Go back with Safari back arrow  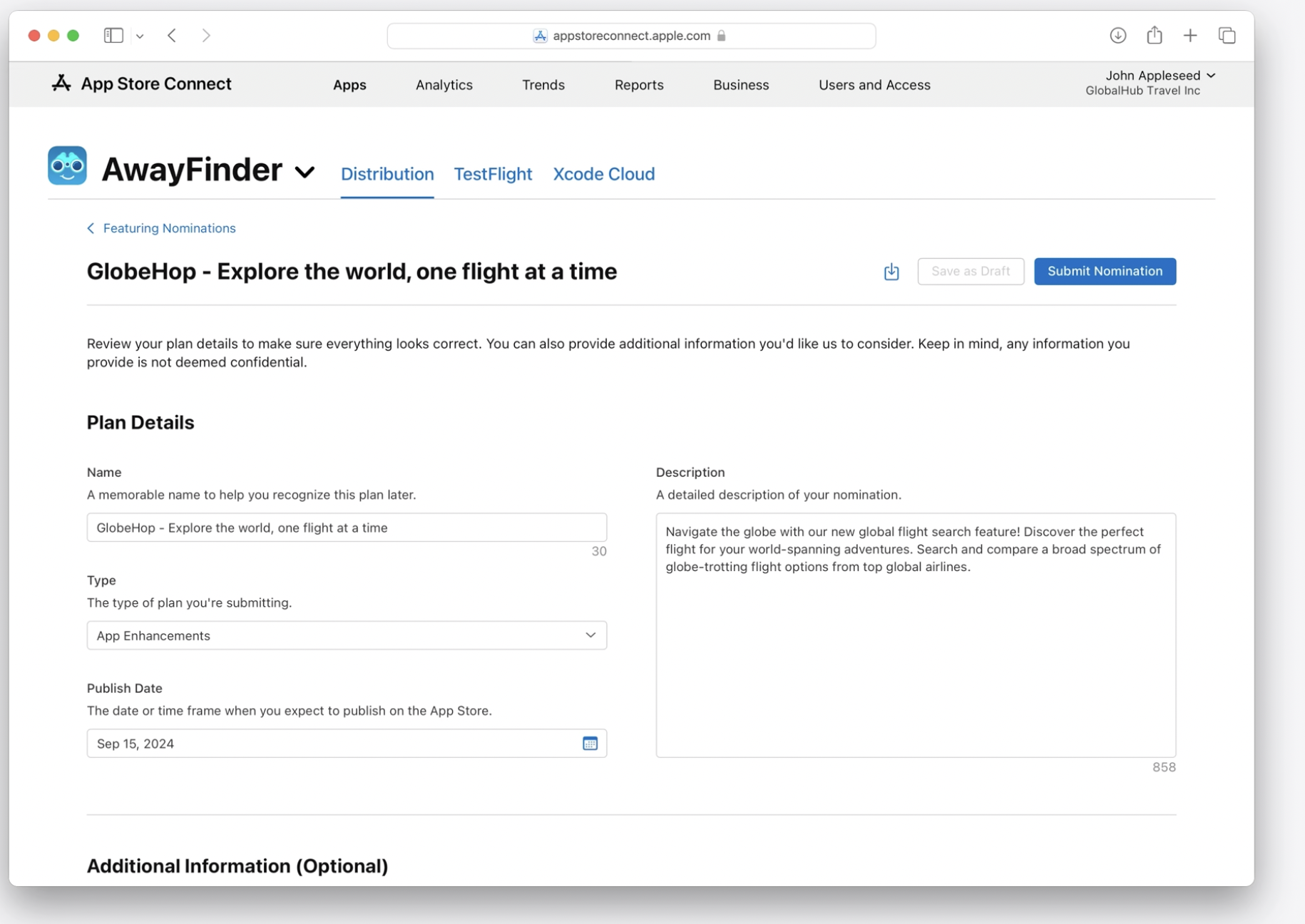tap(172, 35)
